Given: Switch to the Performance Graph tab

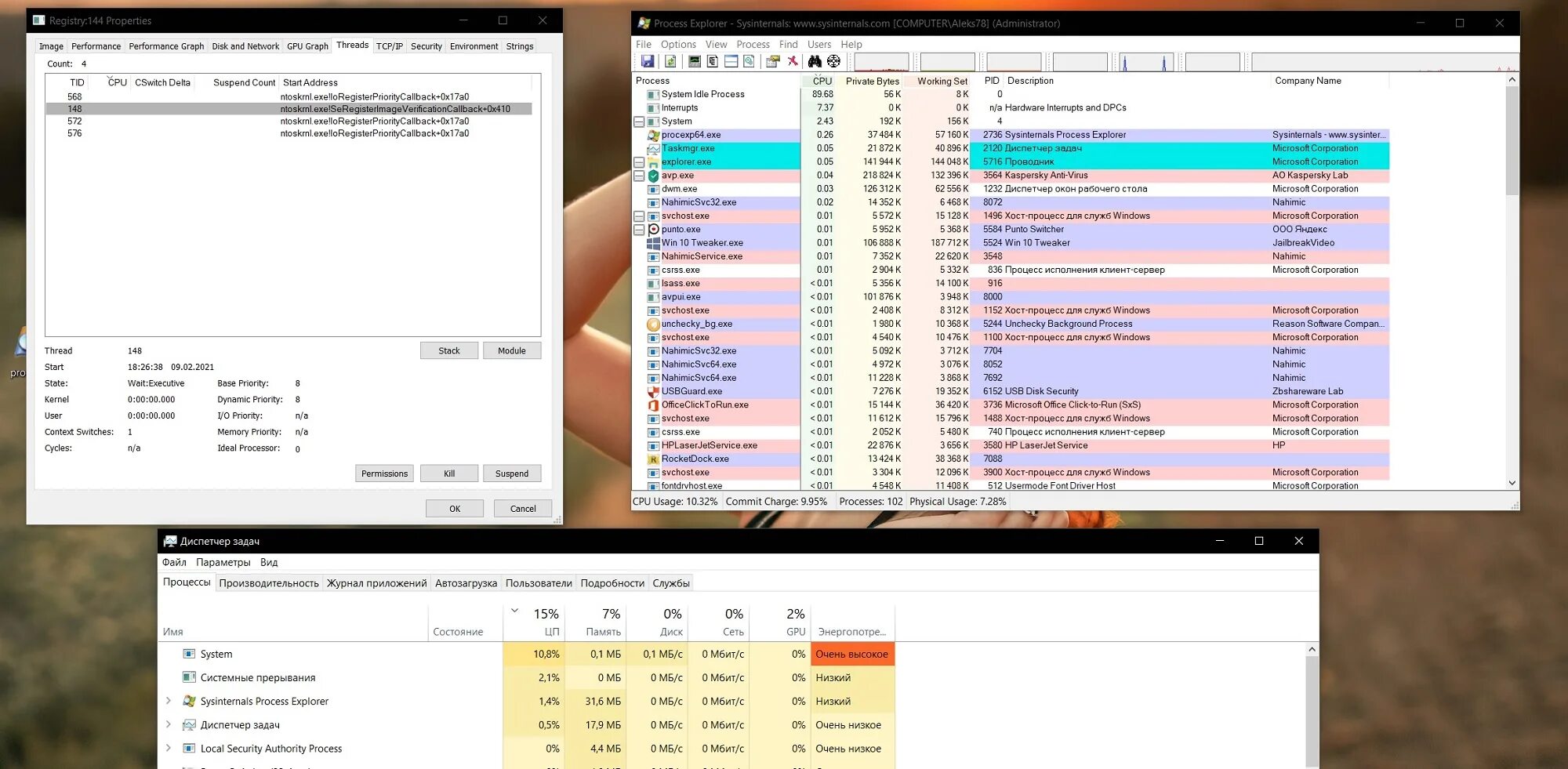Looking at the screenshot, I should tap(166, 46).
